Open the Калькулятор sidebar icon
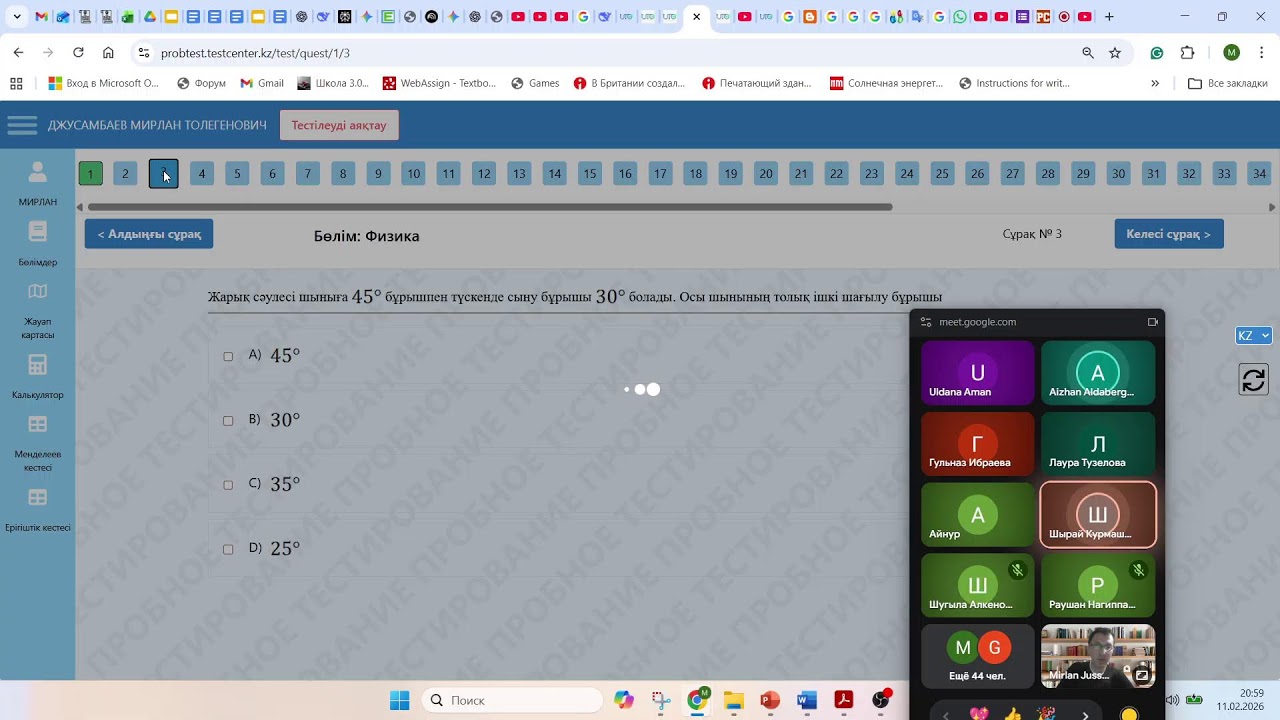Image resolution: width=1280 pixels, height=720 pixels. 37,365
